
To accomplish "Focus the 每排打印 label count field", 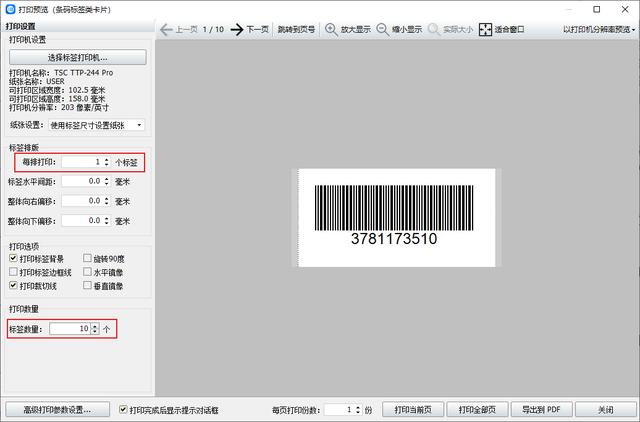I will pyautogui.click(x=82, y=162).
